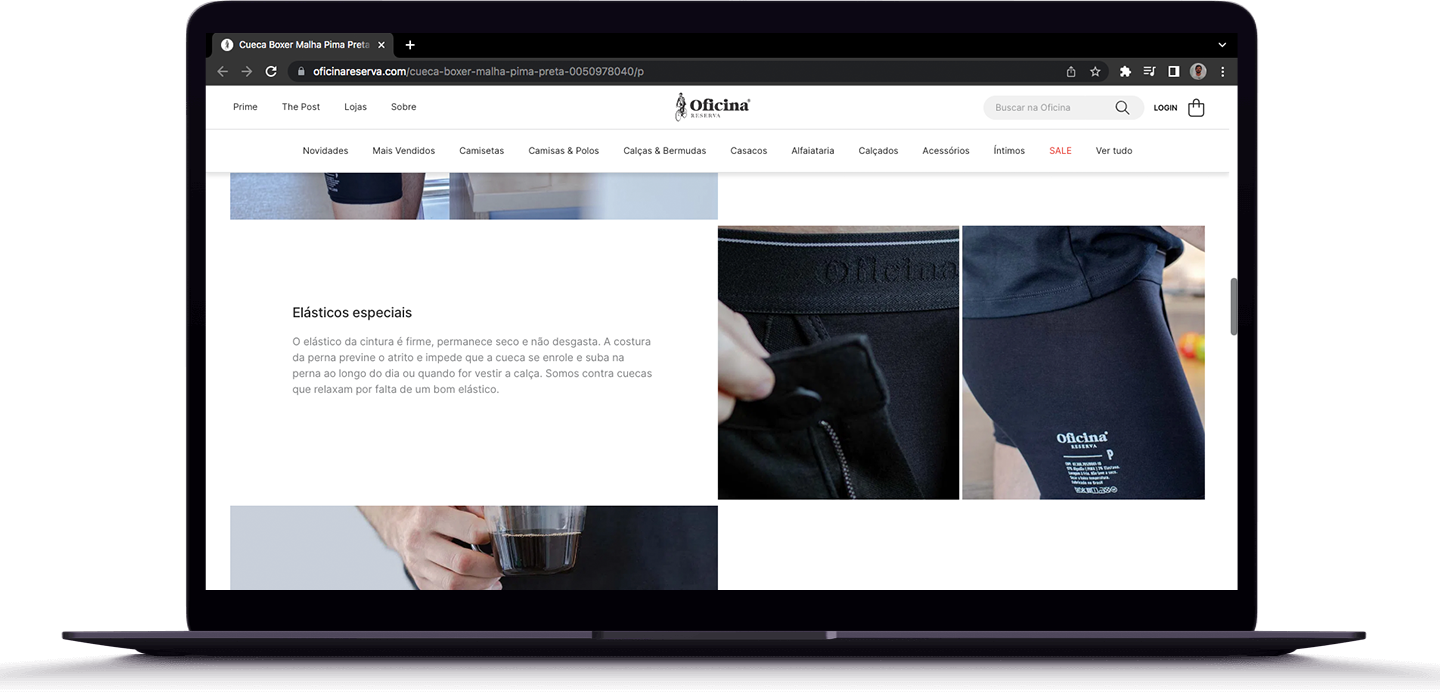Open the Alfaiataria menu

click(813, 151)
